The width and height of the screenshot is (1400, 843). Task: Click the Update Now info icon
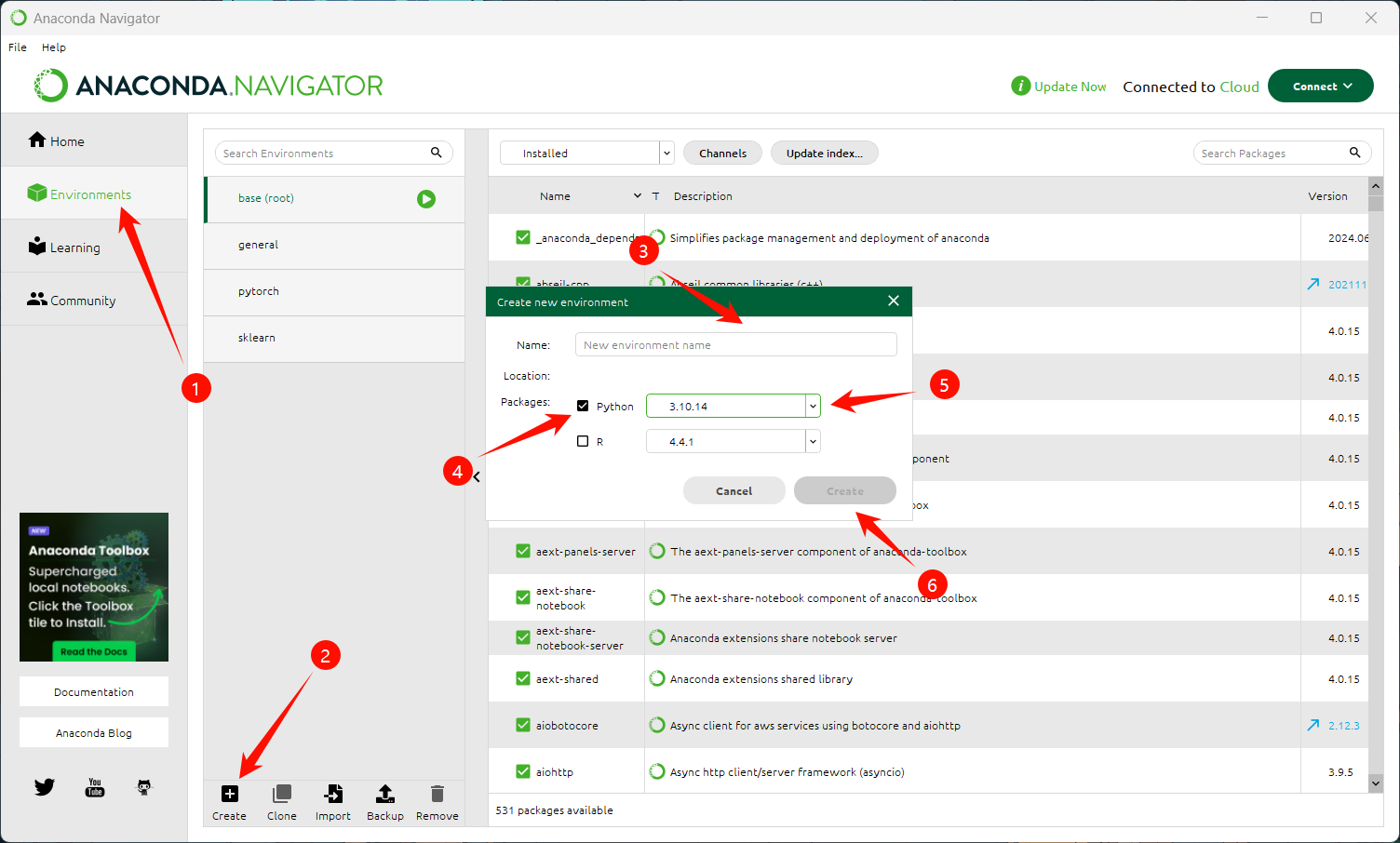tap(1020, 86)
